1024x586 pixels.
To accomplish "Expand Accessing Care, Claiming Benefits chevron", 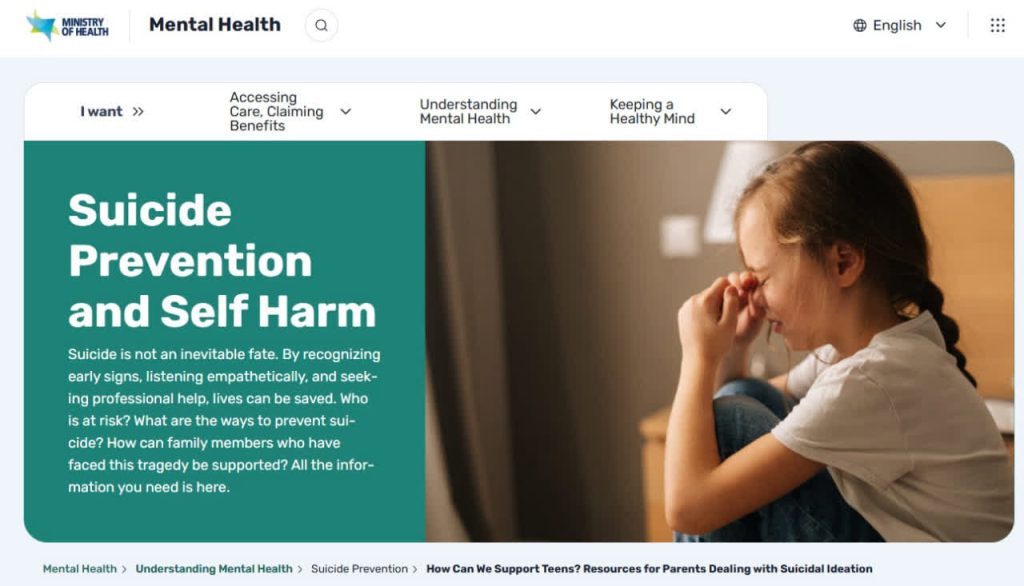I will click(345, 112).
